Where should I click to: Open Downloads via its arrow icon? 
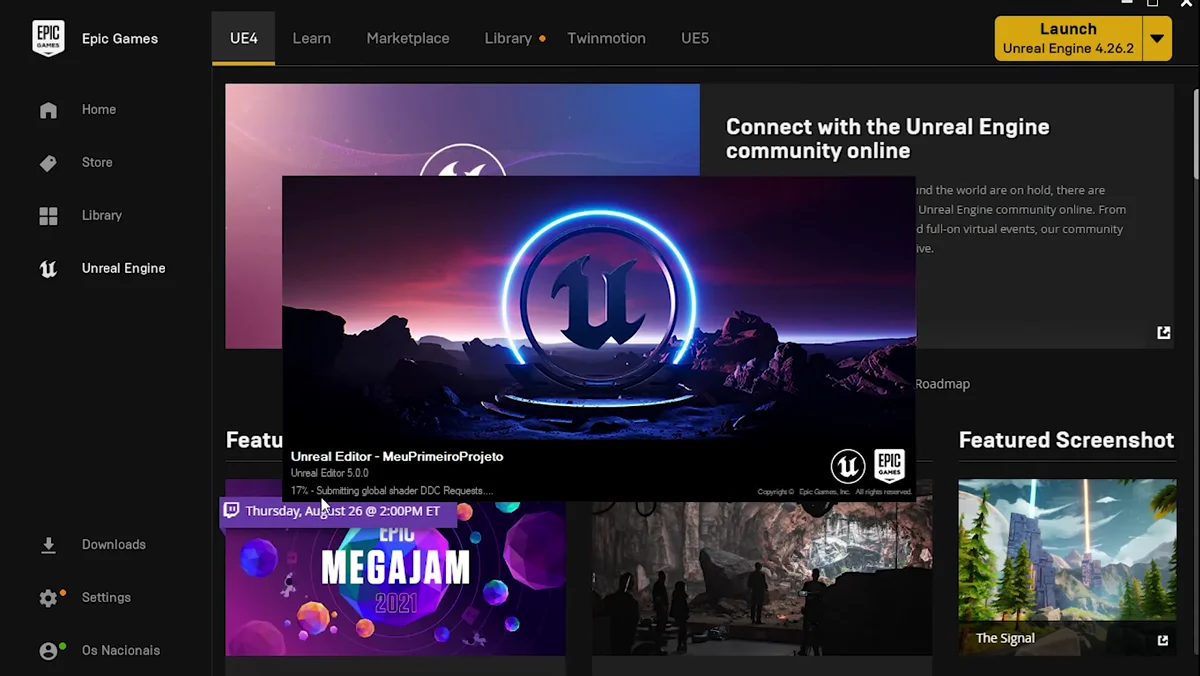coord(48,545)
